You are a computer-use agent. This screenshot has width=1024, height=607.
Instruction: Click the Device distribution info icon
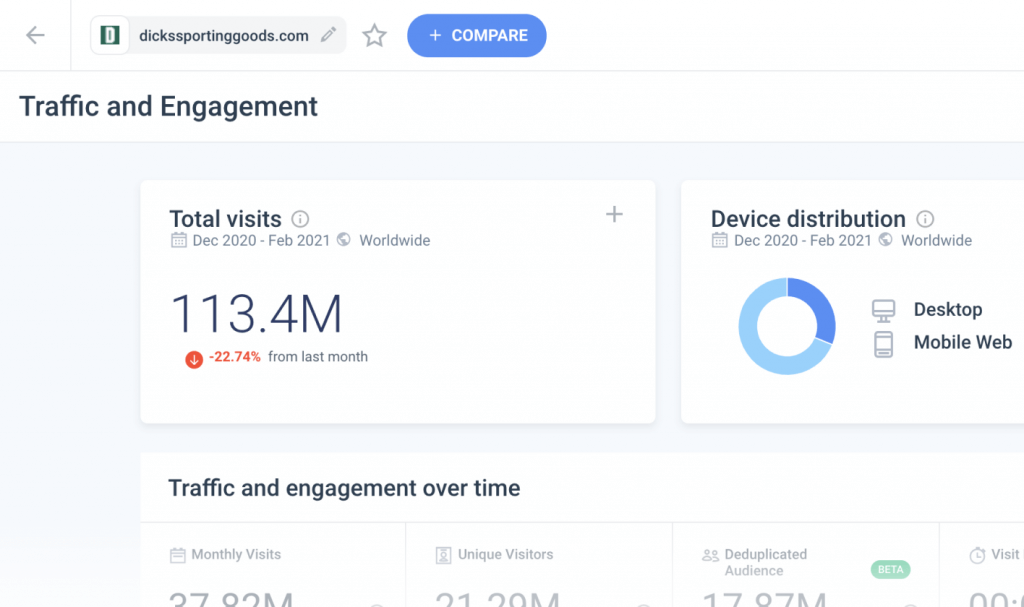pyautogui.click(x=925, y=218)
